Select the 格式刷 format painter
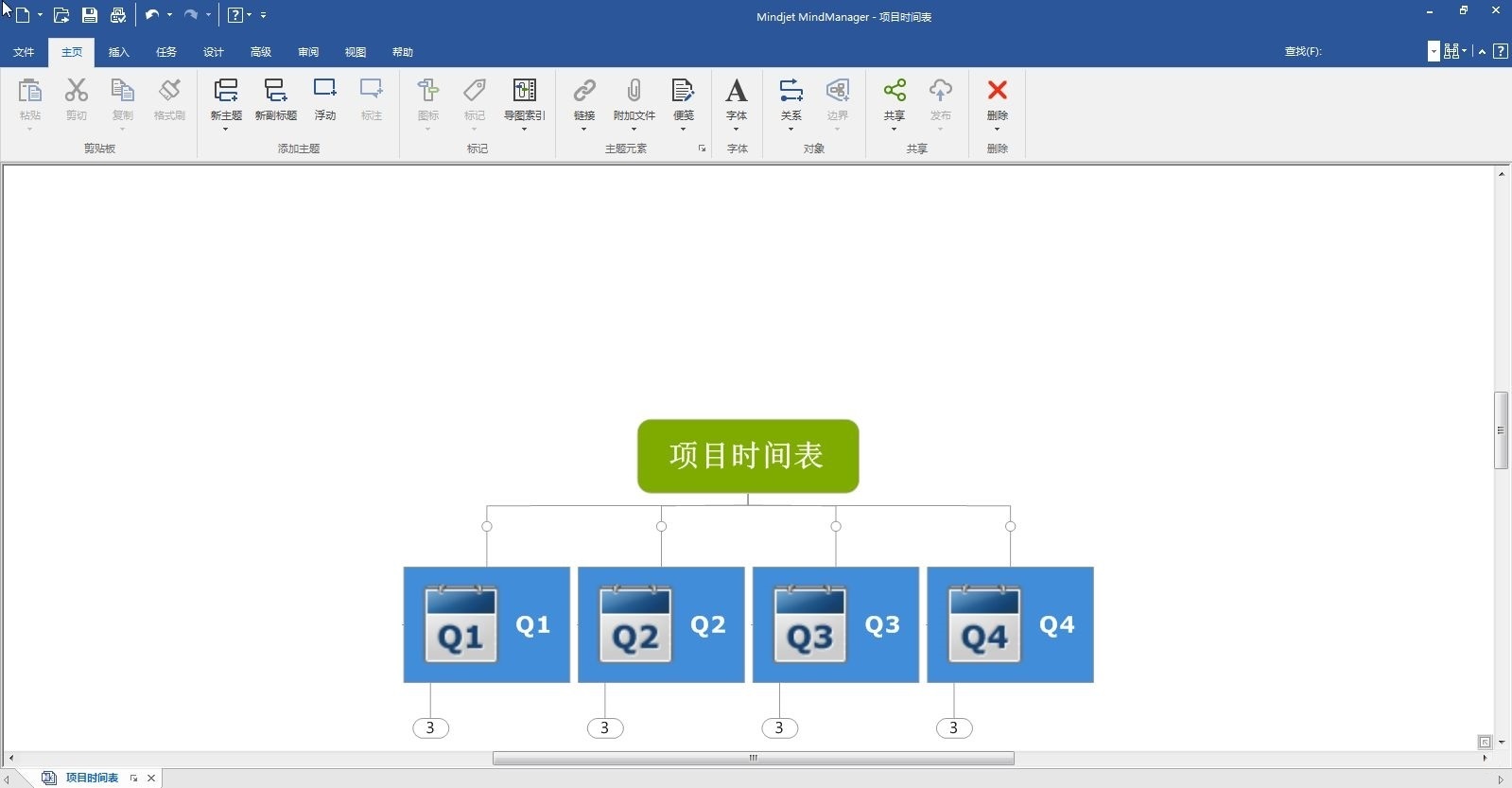Image resolution: width=1512 pixels, height=788 pixels. [169, 91]
